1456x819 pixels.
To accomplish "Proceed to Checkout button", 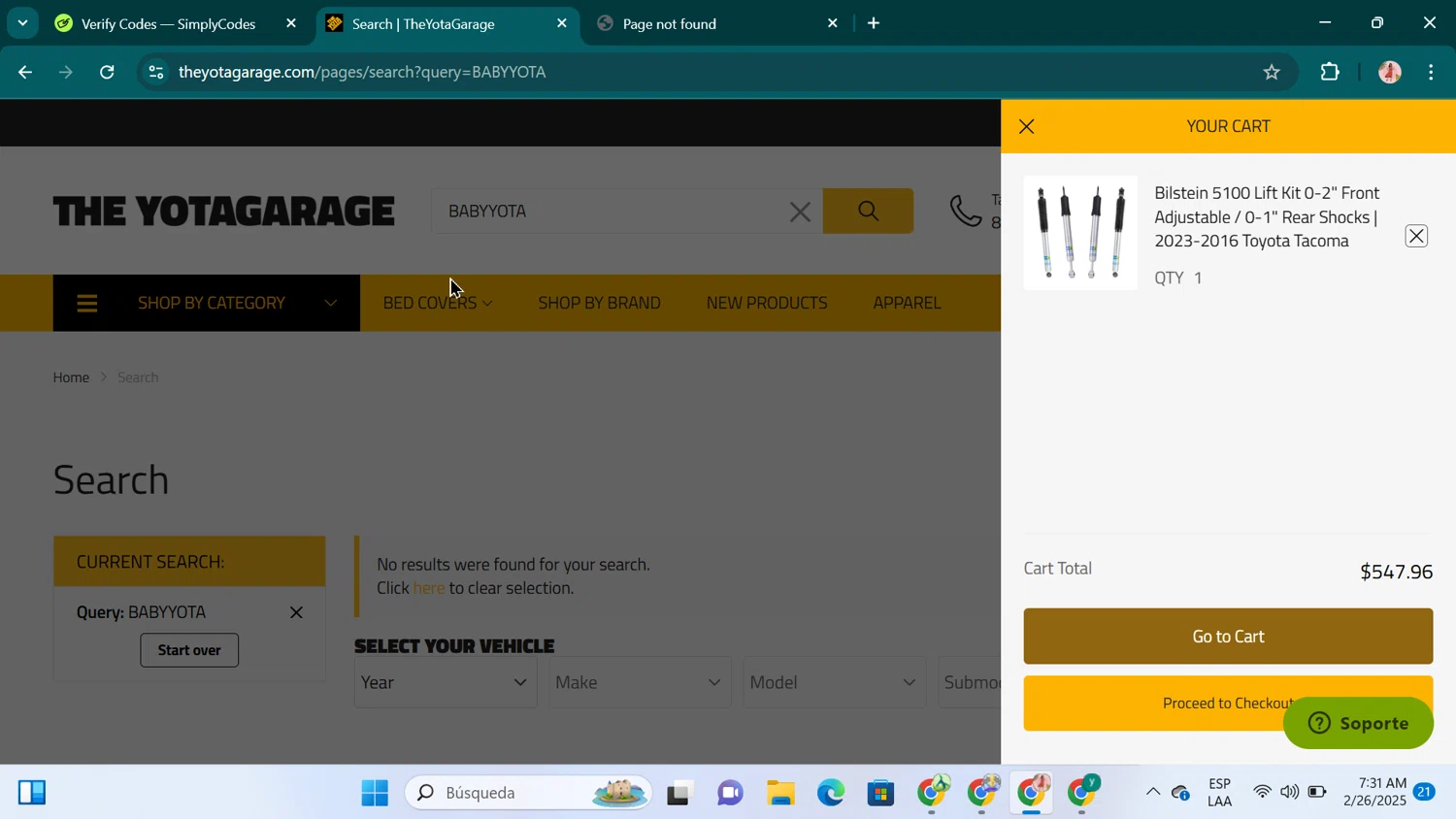I will (x=1228, y=704).
